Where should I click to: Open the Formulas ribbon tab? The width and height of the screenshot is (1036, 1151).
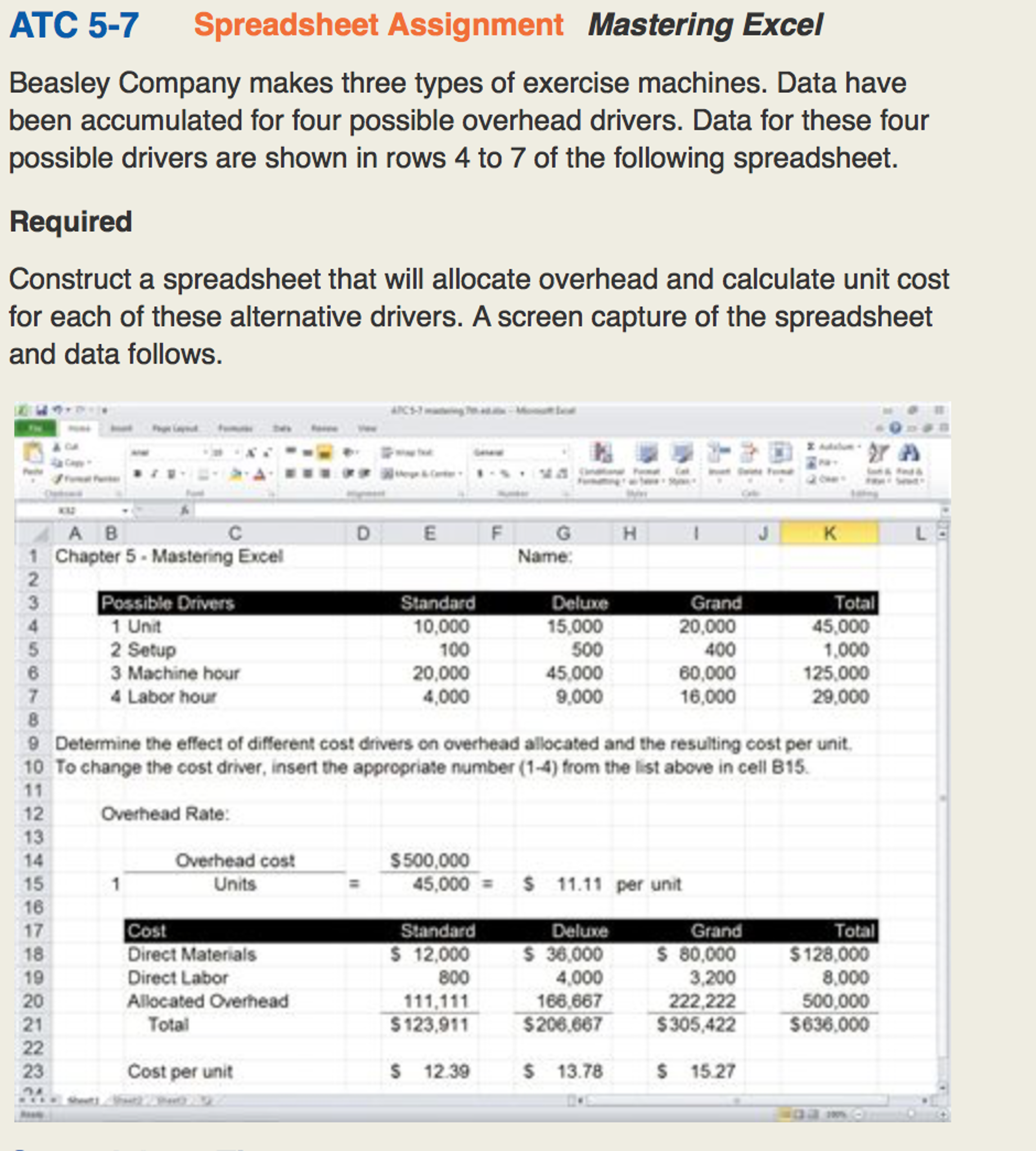[235, 428]
